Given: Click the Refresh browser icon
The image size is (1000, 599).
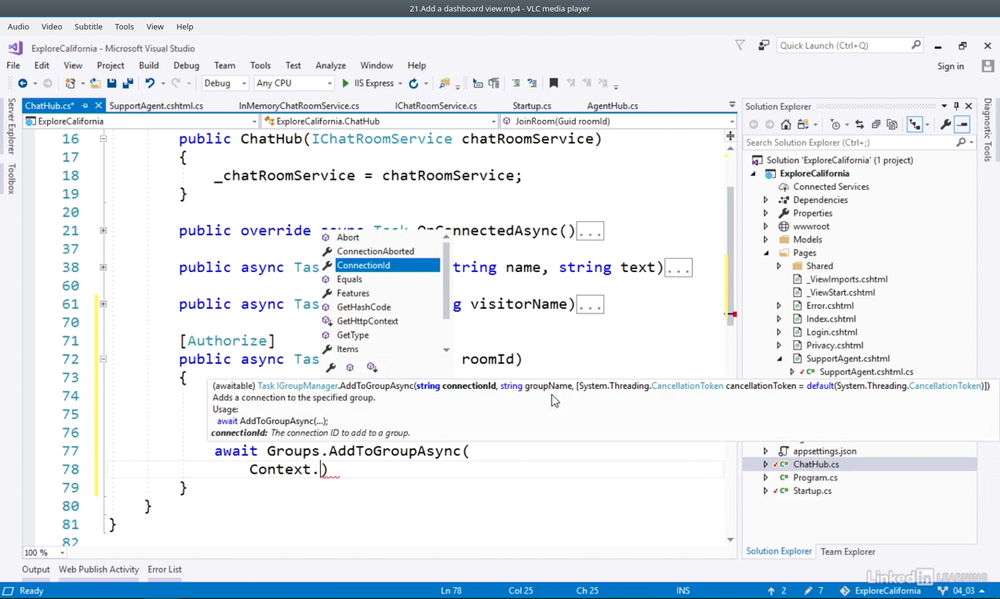Looking at the screenshot, I should [413, 84].
